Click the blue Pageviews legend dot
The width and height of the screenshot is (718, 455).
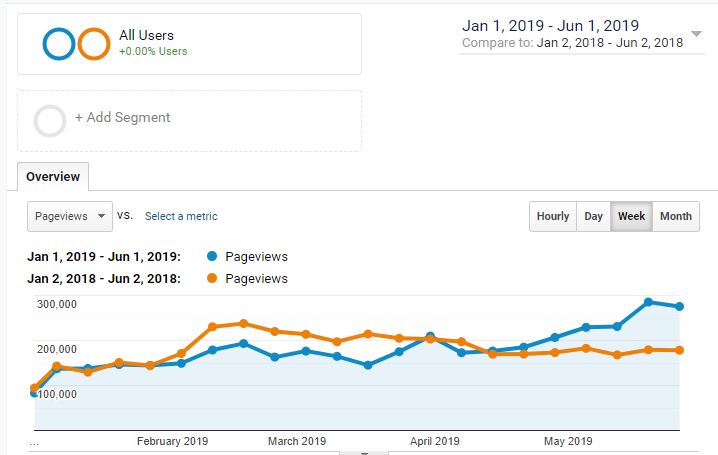[211, 256]
